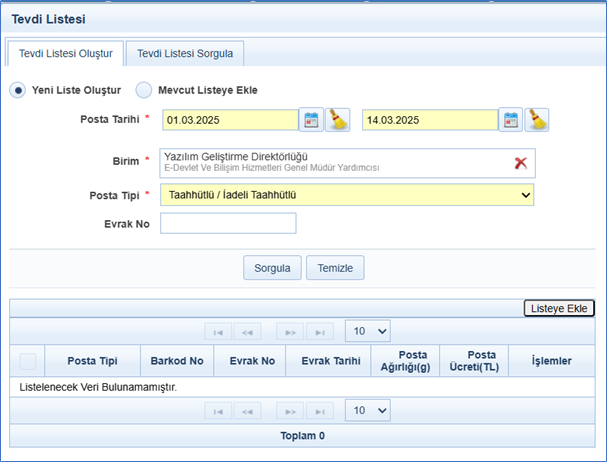Open the Tevdi Listesi Oluştur tab

65,53
